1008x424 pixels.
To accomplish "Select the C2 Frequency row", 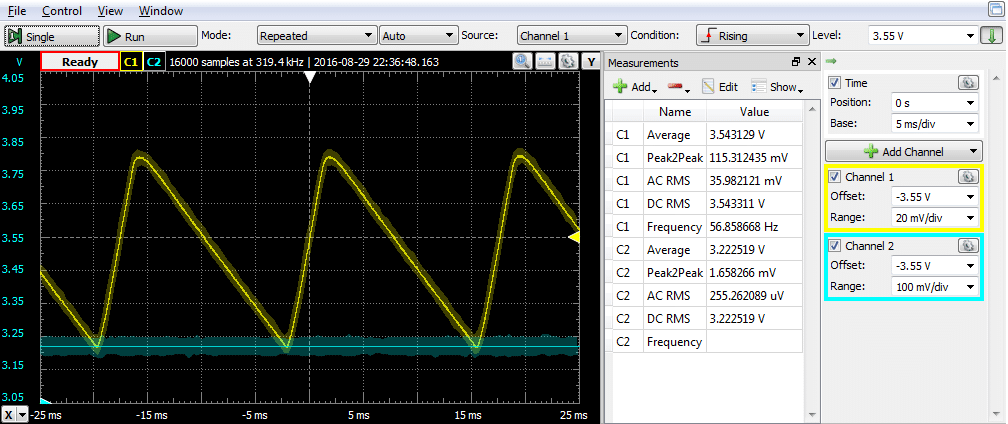I will point(707,341).
